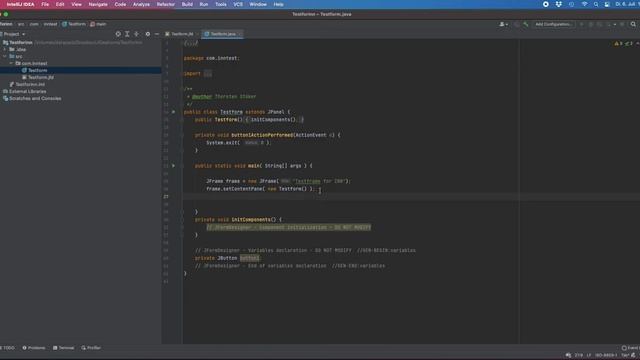Screen dimensions: 640x360
Task: Click the Wi-Fi icon in macOS menu bar
Action: click(x=584, y=4)
